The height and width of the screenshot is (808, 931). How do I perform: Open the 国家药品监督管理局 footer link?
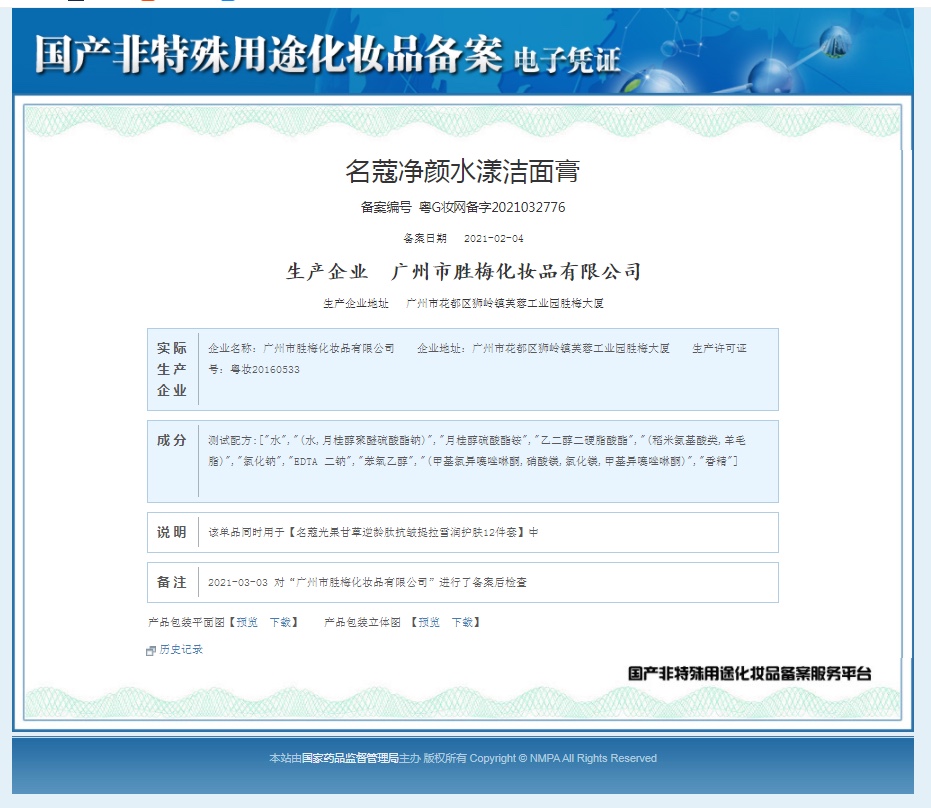(x=350, y=758)
